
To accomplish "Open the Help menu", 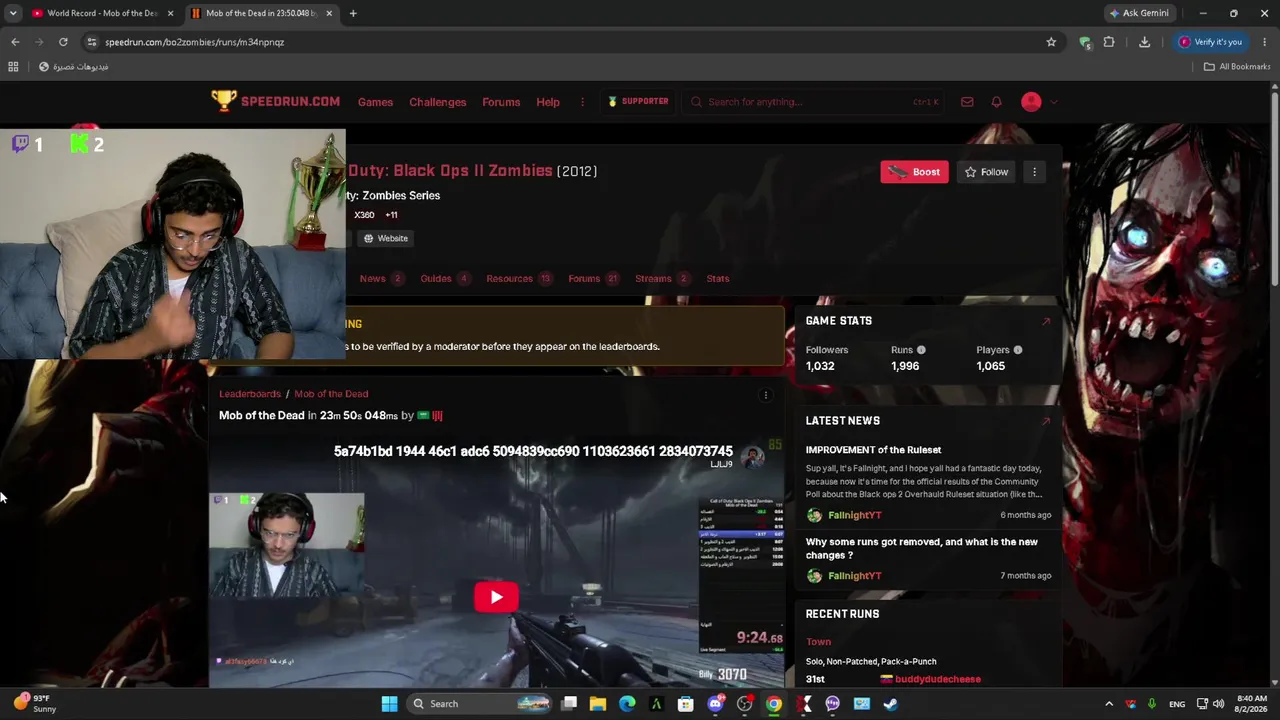I will click(x=548, y=102).
